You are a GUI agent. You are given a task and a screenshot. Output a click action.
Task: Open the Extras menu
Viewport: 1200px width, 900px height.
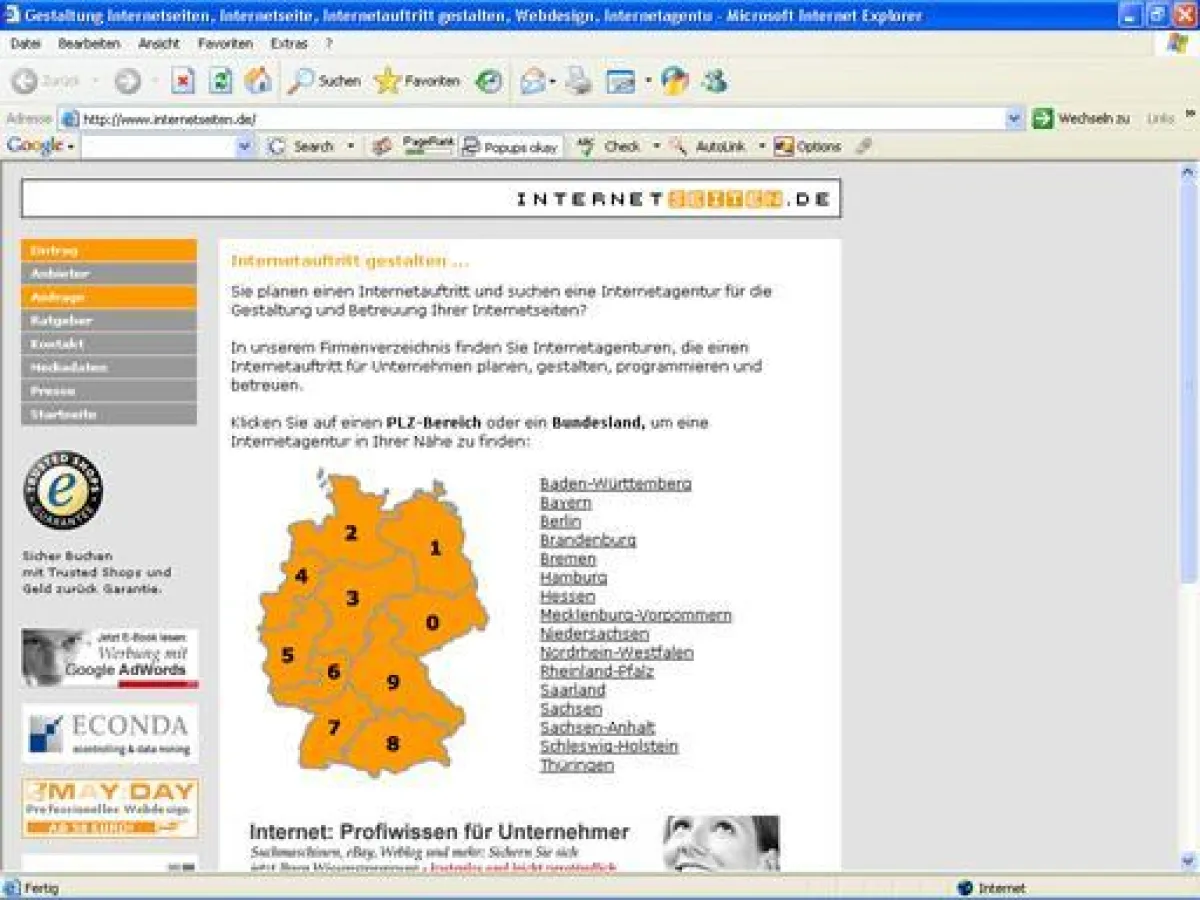pos(289,44)
